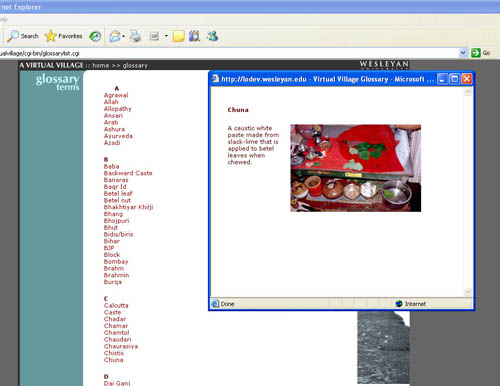Open the Chuna glossary term in list
Screen dimensions: 500x386
coord(113,360)
